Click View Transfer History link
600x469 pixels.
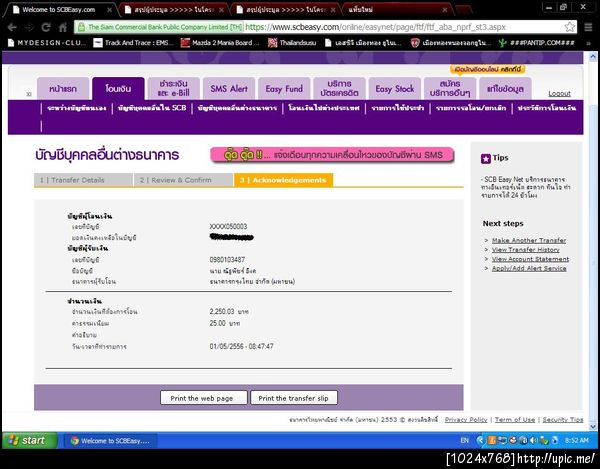pos(525,250)
